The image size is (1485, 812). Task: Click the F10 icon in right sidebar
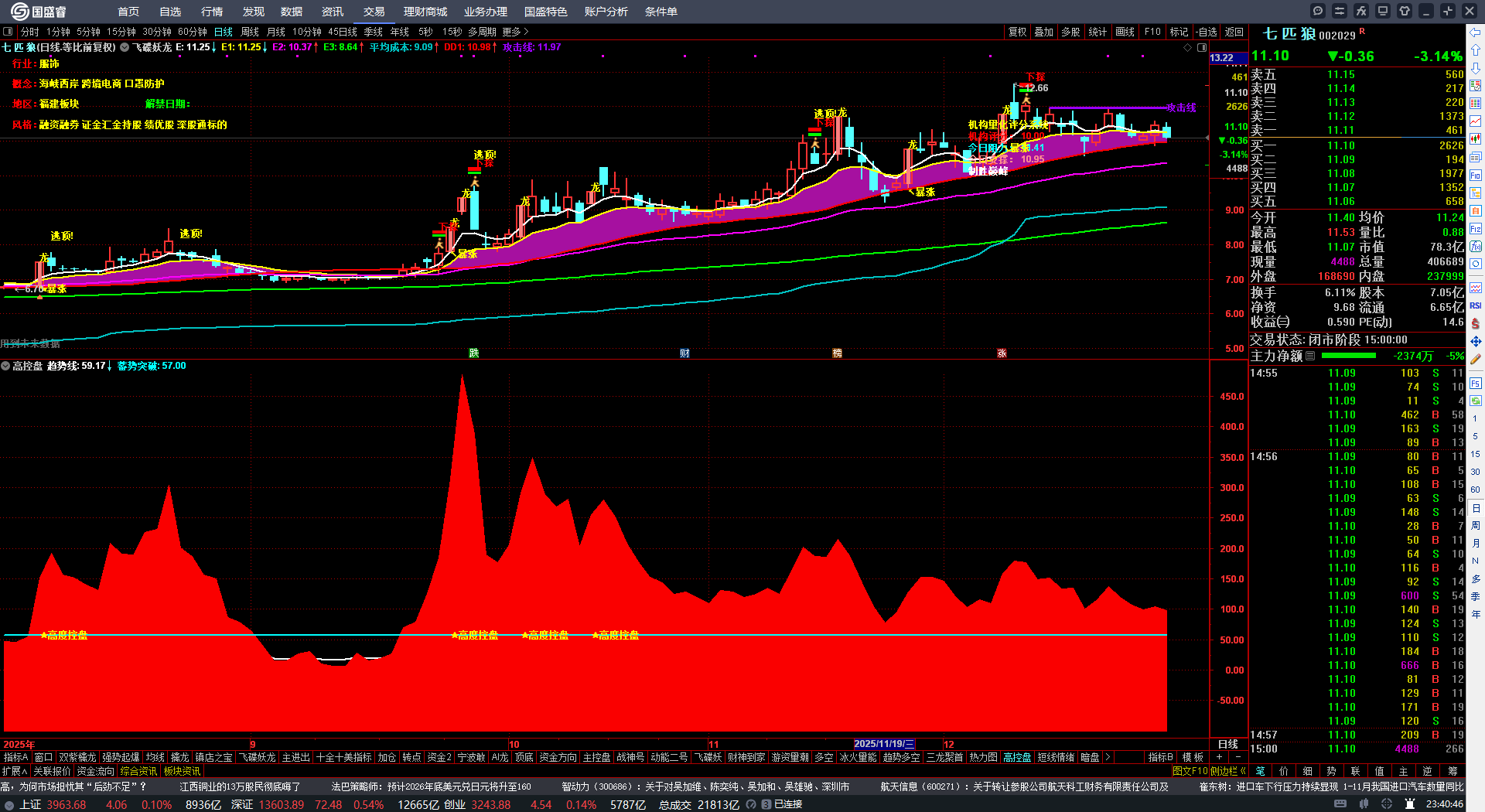(x=1476, y=175)
